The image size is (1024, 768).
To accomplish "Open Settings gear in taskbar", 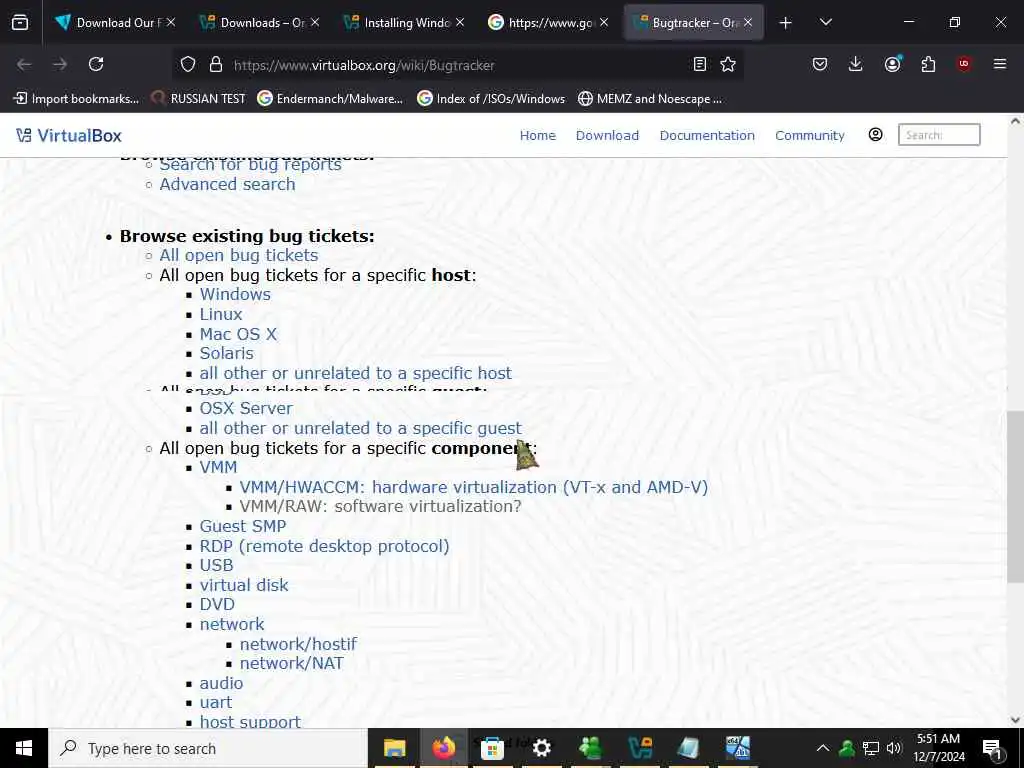I will point(541,748).
